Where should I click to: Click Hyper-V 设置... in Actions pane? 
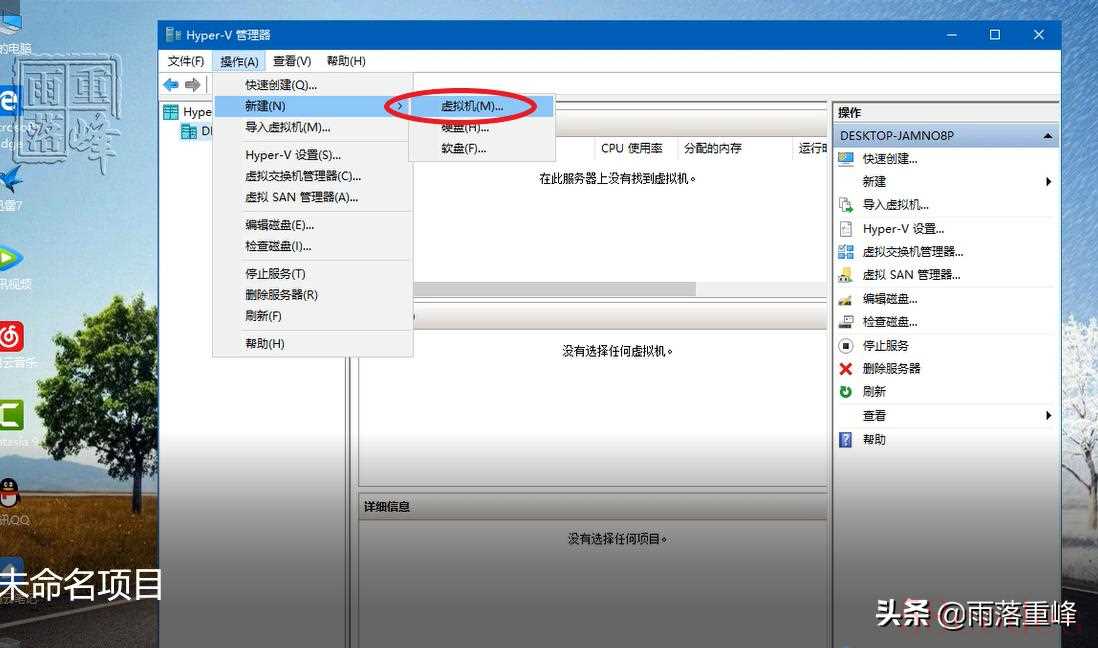(903, 229)
